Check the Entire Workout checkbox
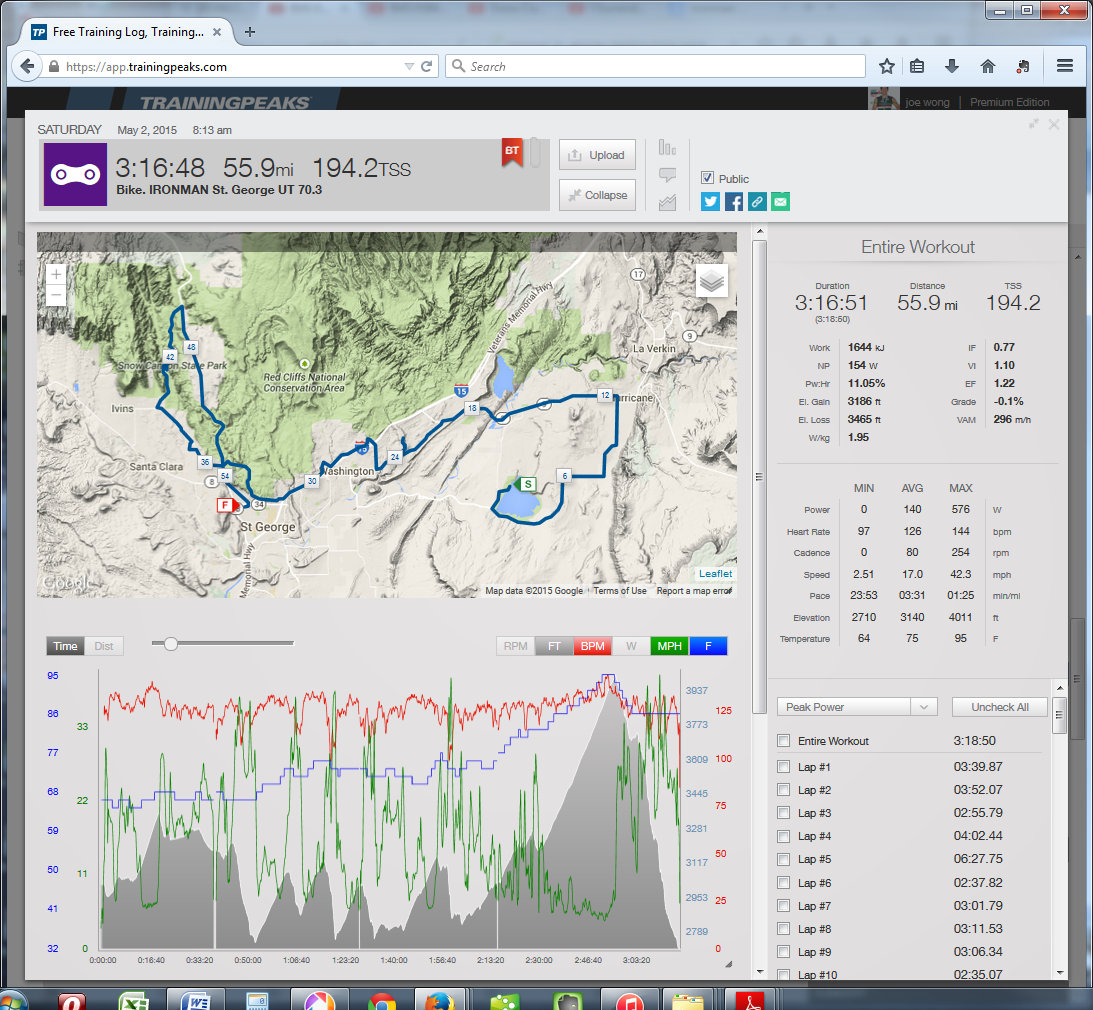Image resolution: width=1093 pixels, height=1010 pixels. 784,741
